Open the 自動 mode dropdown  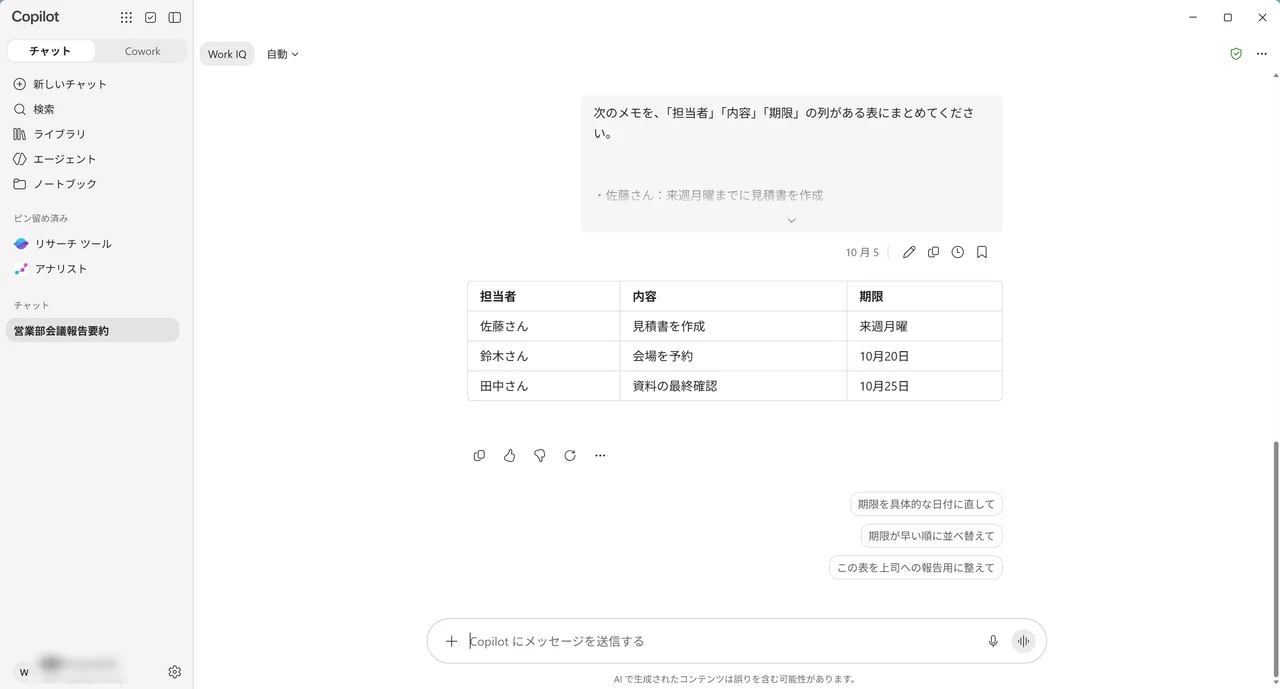[282, 54]
